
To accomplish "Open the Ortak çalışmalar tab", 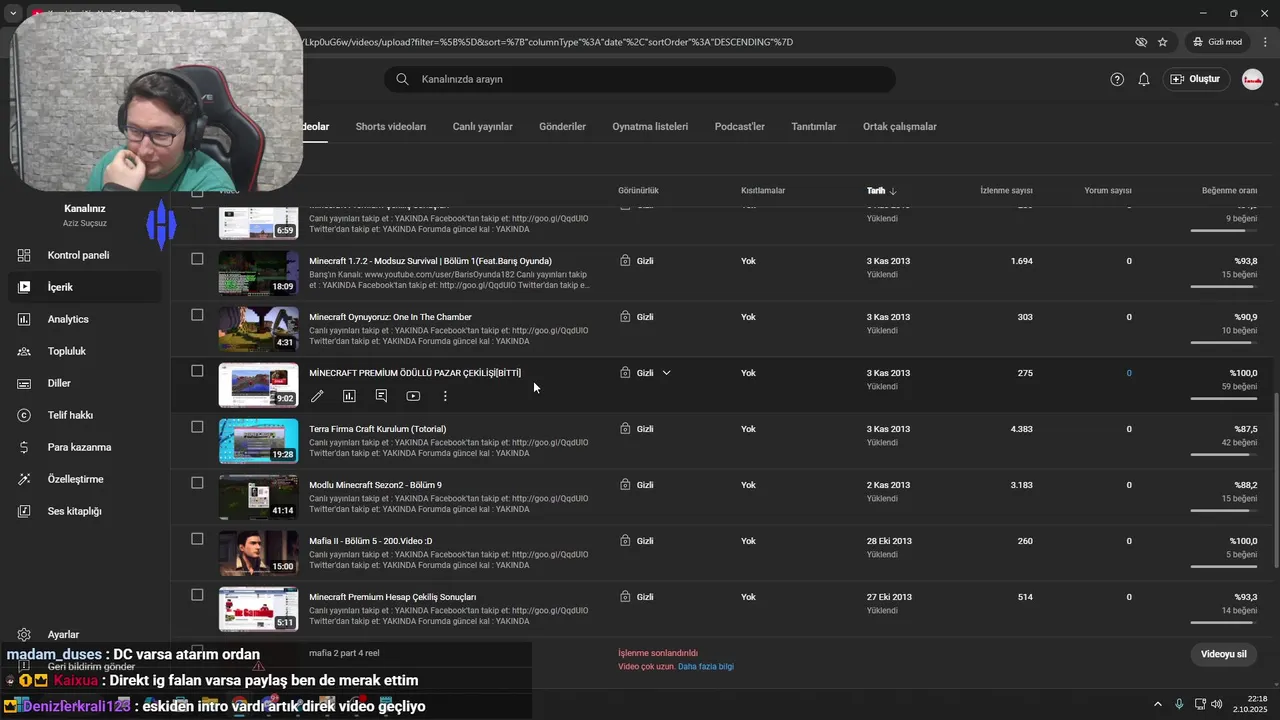I will pos(900,127).
